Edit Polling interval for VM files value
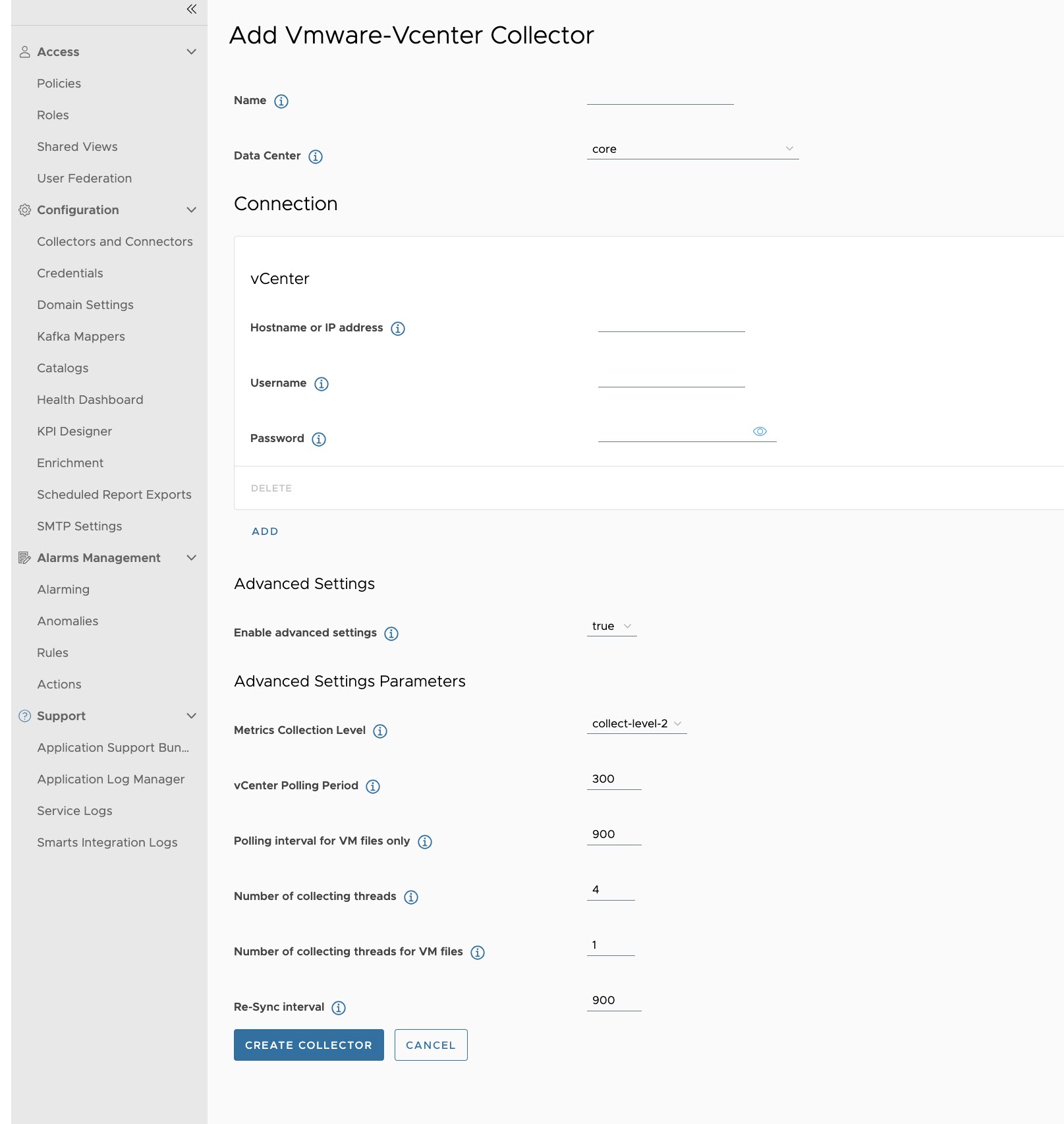Image resolution: width=1064 pixels, height=1124 pixels. [x=614, y=835]
